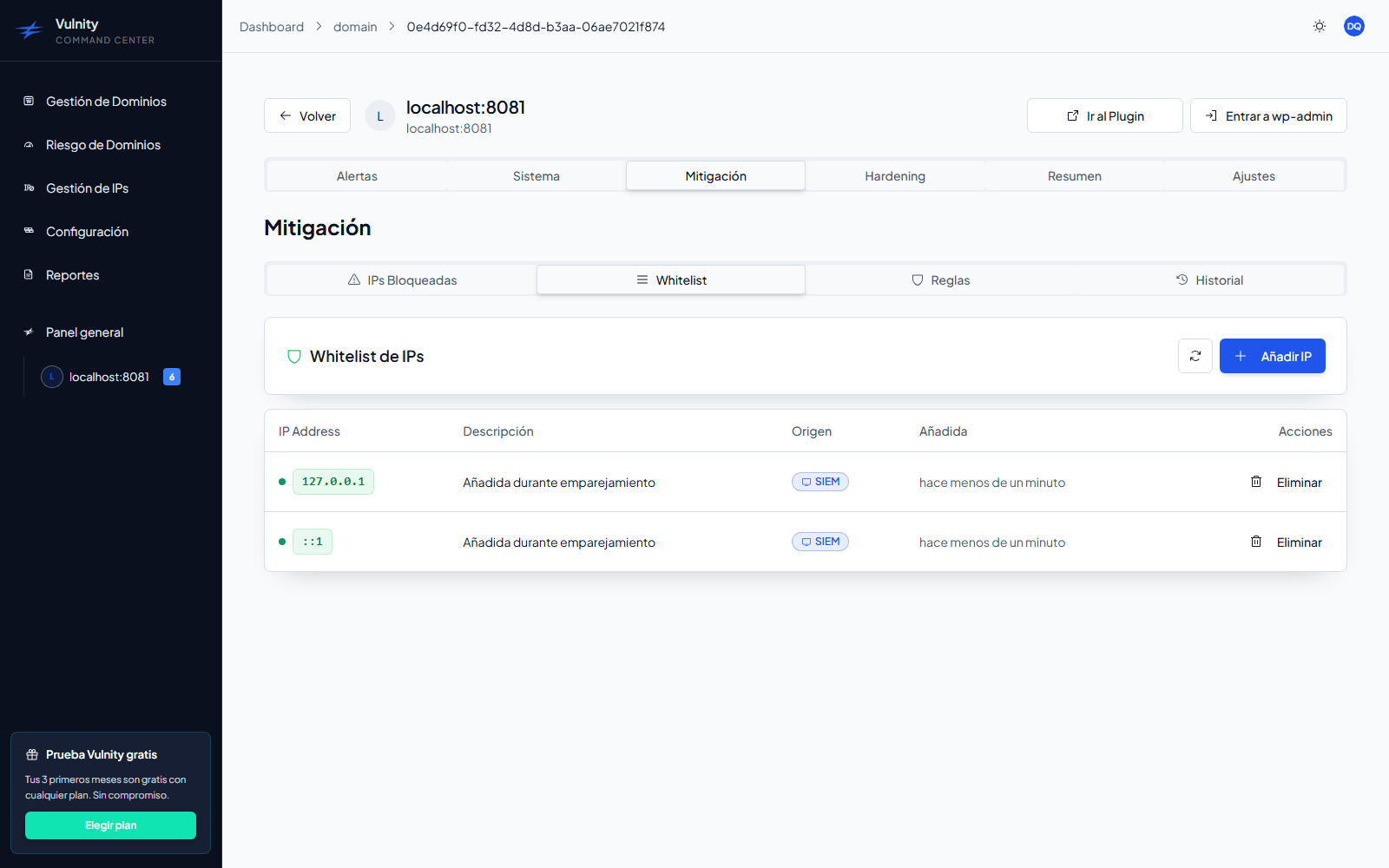Click the Añadir IP button
The width and height of the screenshot is (1389, 868).
pyautogui.click(x=1273, y=356)
